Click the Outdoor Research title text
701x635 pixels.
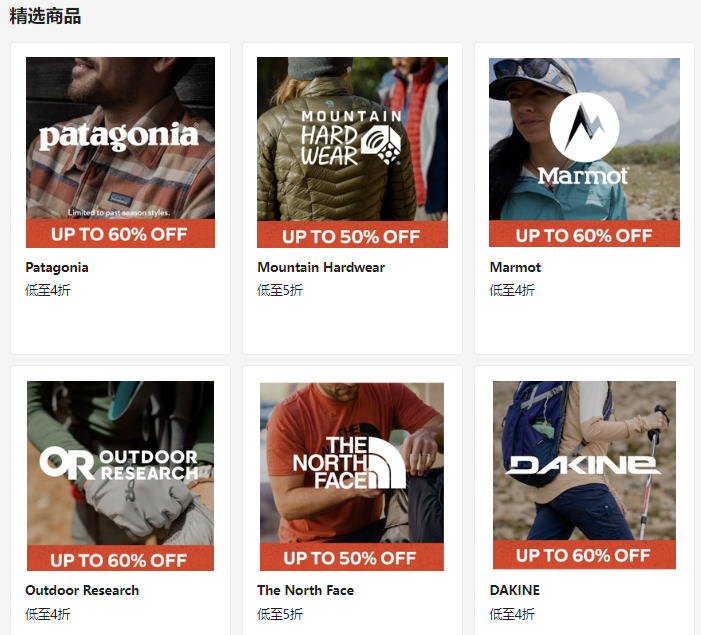82,590
